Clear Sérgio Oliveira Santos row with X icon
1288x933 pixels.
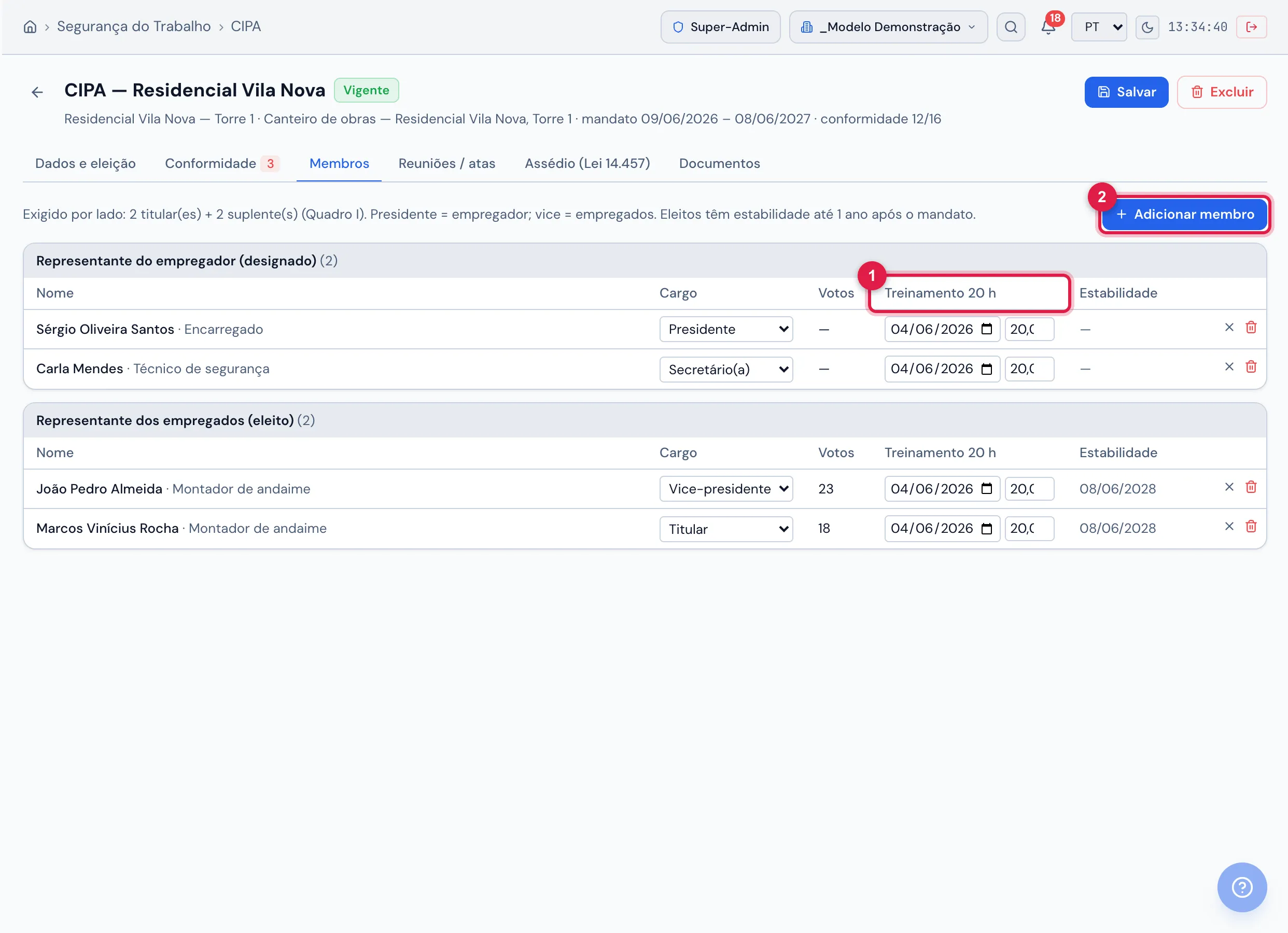pos(1229,328)
